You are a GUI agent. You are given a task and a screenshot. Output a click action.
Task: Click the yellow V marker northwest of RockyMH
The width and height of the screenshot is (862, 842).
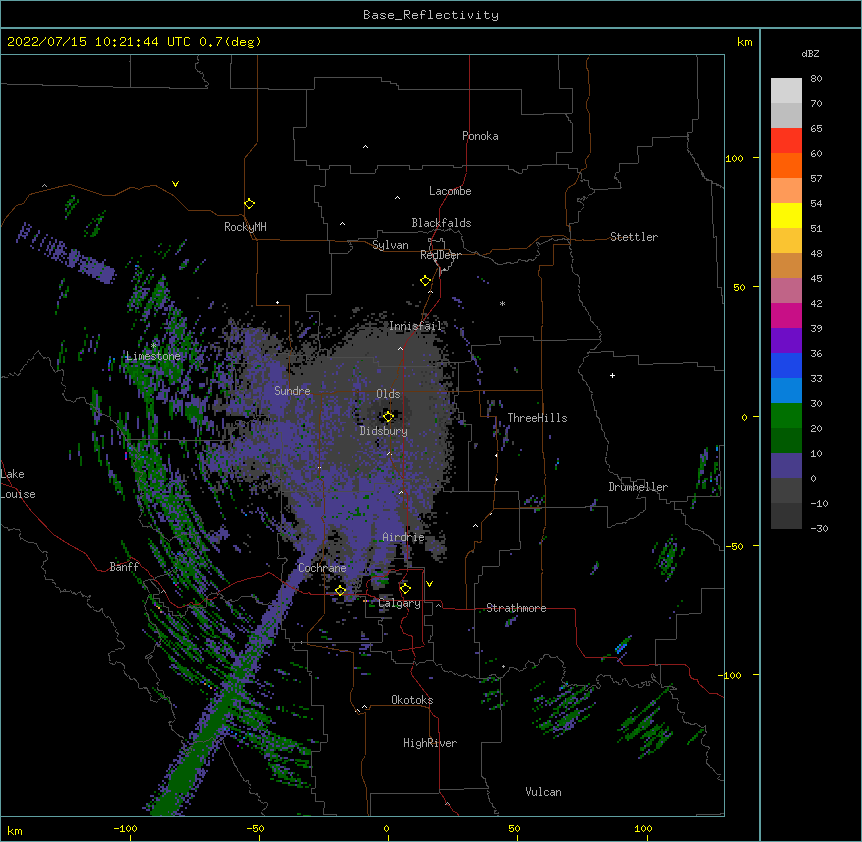point(175,184)
